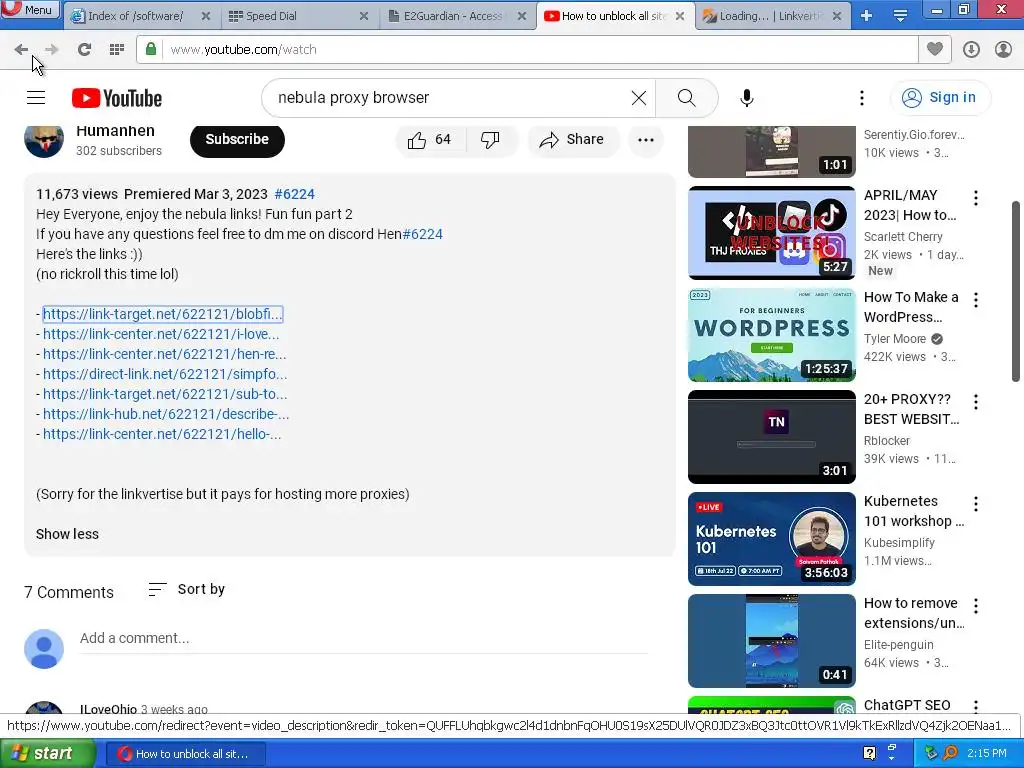Switch to Index of /software/ tab
1024x768 pixels.
136,16
